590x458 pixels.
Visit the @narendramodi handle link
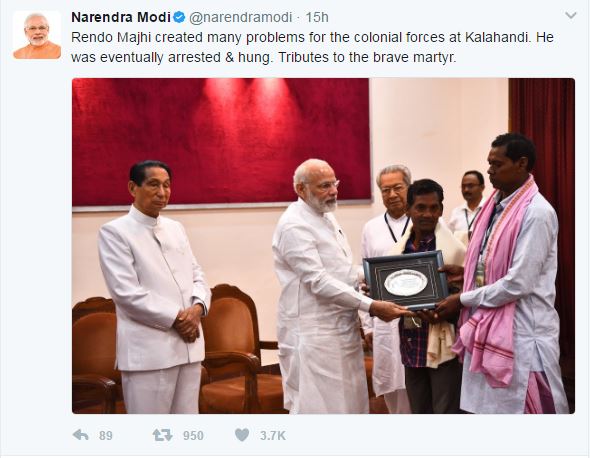pyautogui.click(x=240, y=17)
